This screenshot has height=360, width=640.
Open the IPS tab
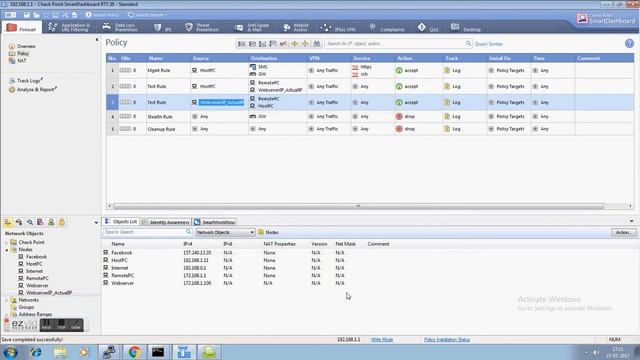coord(162,28)
